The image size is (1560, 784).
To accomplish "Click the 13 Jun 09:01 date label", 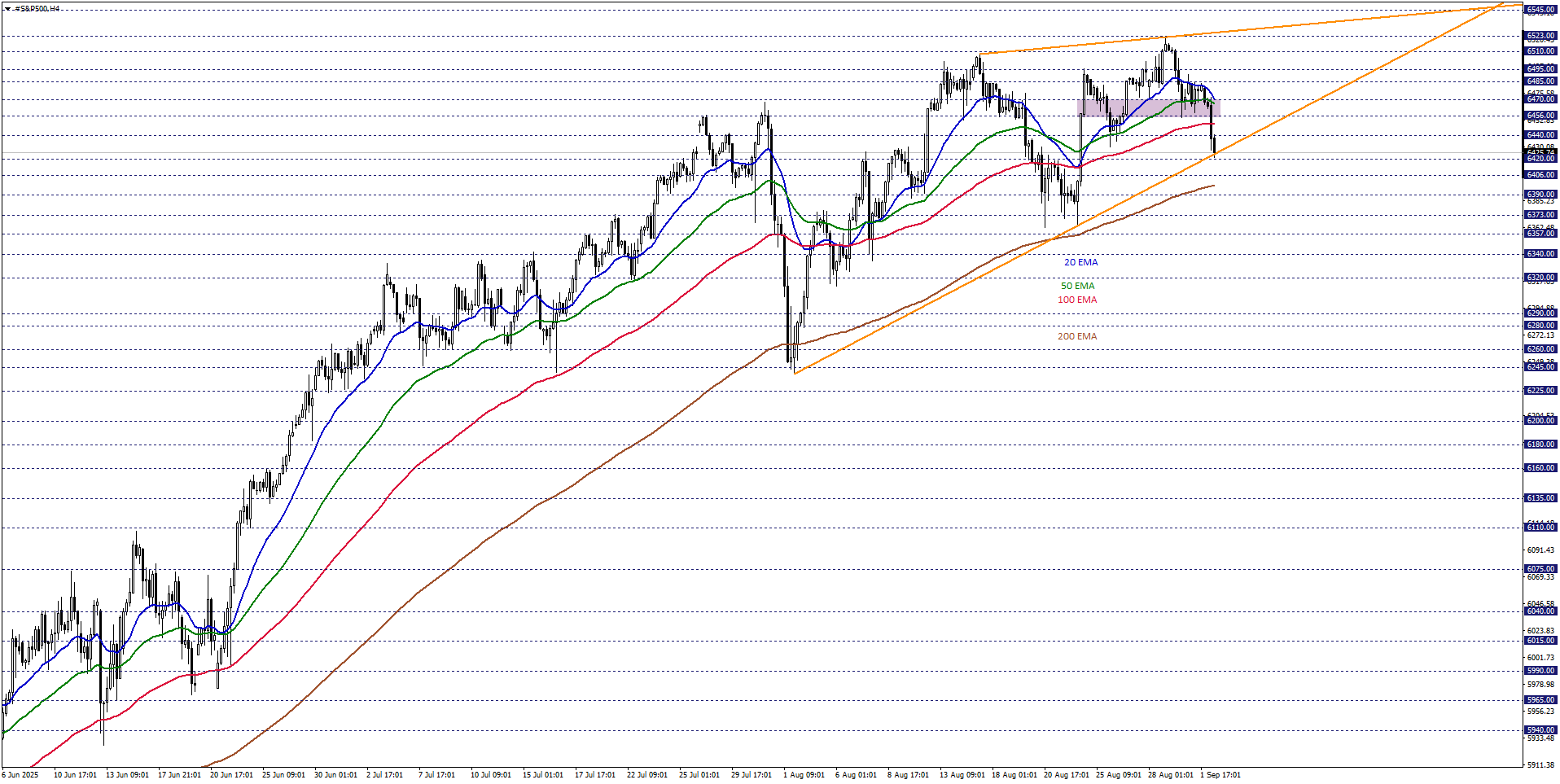I will [127, 775].
